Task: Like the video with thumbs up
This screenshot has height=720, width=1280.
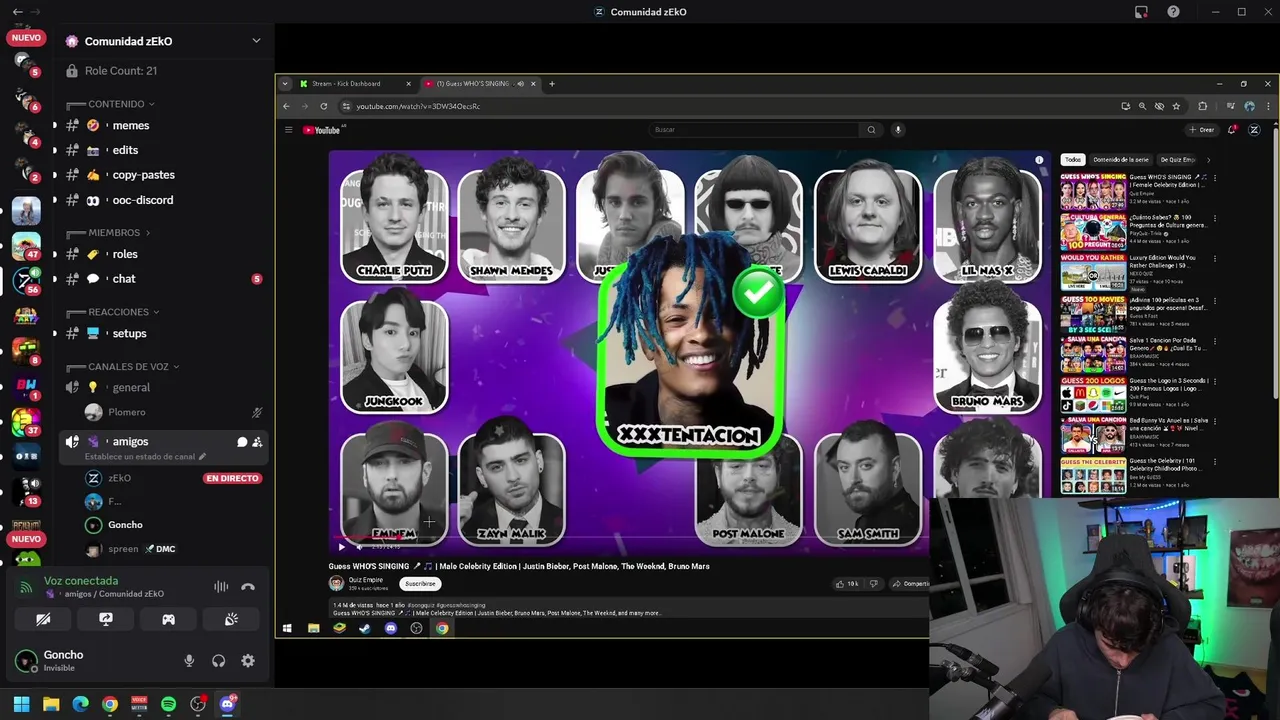Action: tap(848, 584)
